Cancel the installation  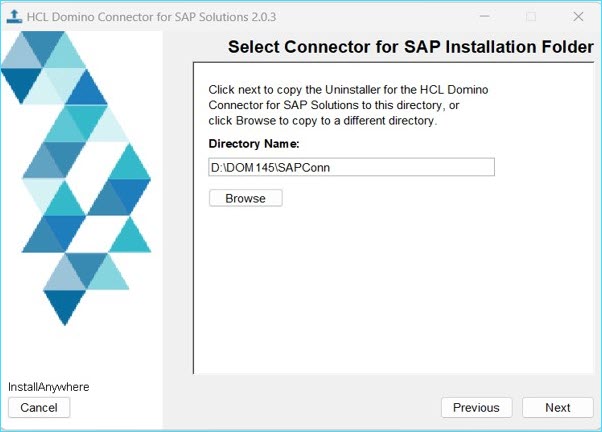(x=39, y=407)
